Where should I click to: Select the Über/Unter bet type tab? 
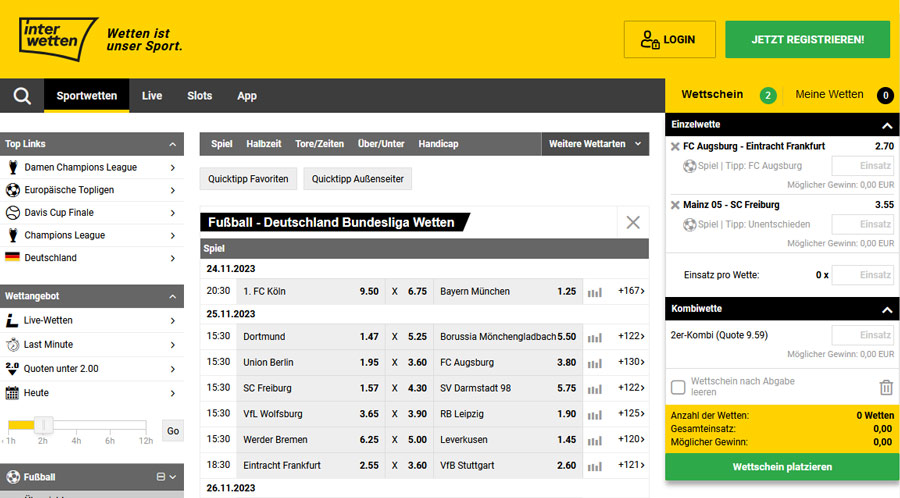tap(381, 144)
